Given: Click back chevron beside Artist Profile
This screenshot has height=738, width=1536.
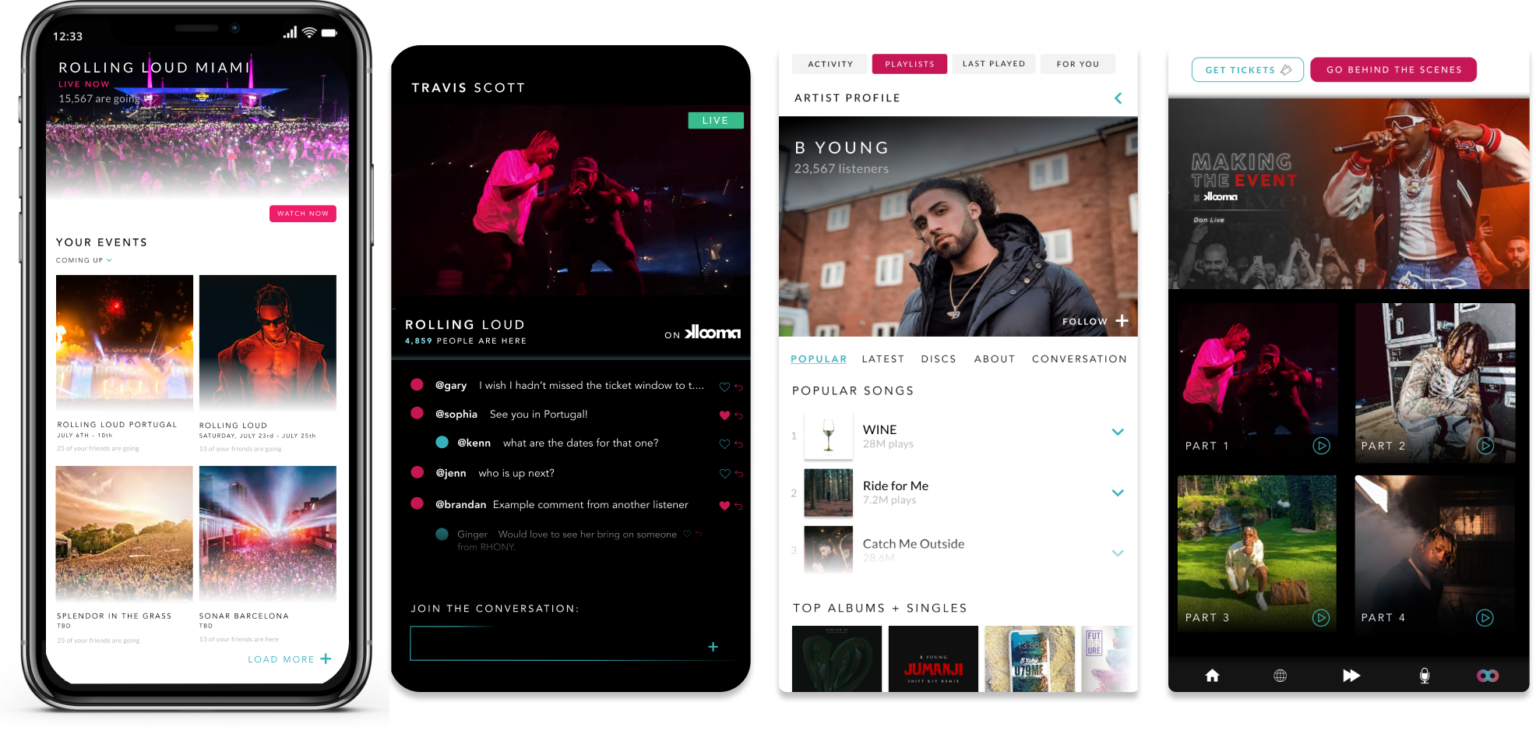Looking at the screenshot, I should [x=1118, y=98].
